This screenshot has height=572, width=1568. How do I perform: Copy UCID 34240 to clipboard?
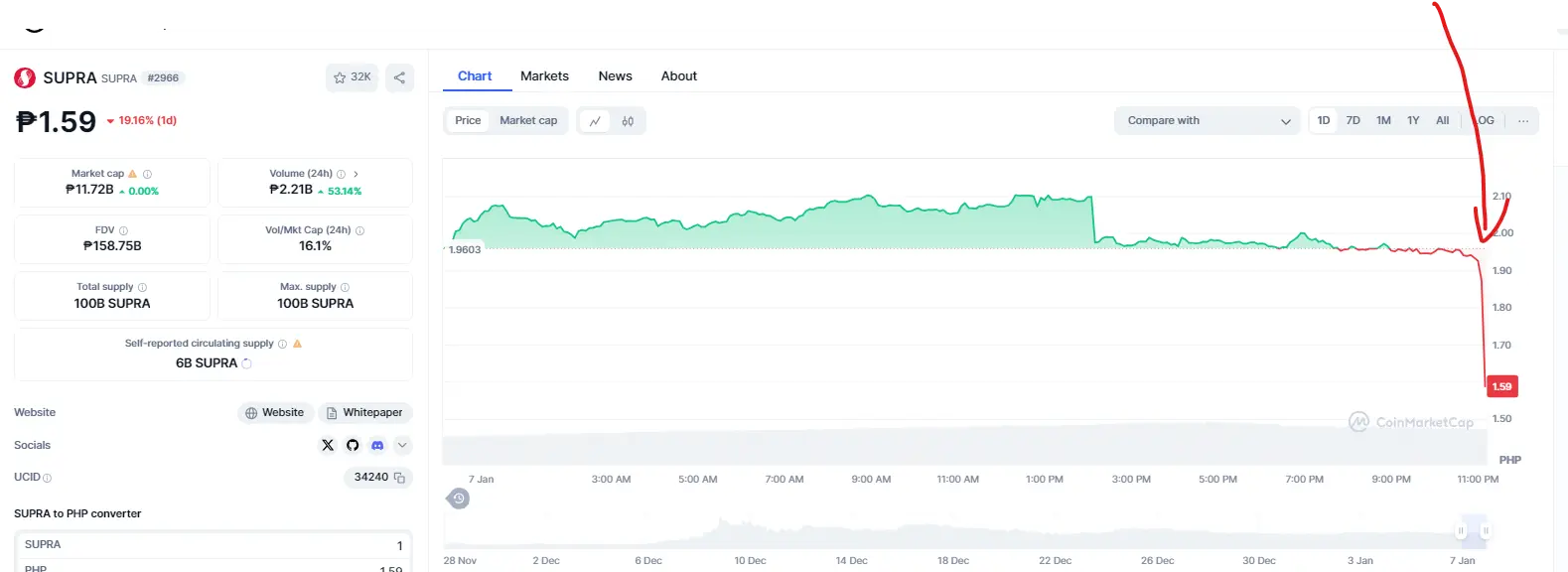click(399, 478)
